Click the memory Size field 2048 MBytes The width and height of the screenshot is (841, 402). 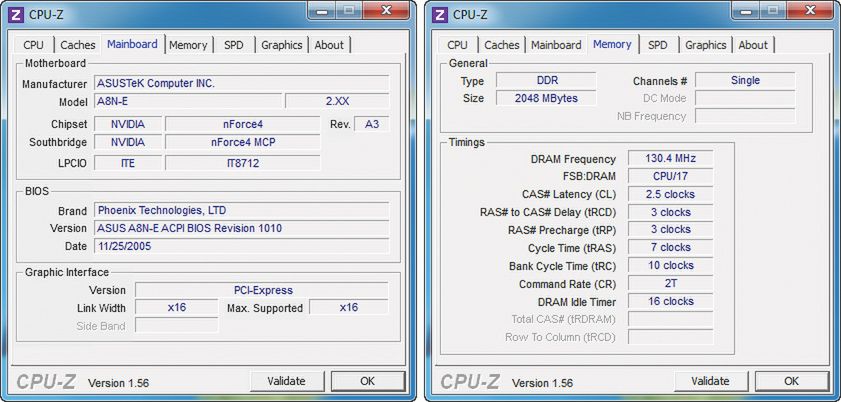(546, 98)
